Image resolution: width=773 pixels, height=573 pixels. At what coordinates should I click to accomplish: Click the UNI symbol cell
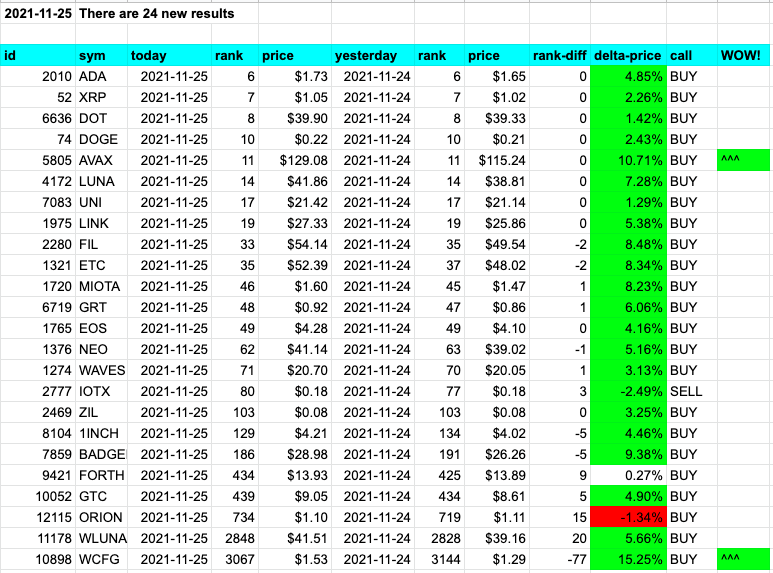102,202
